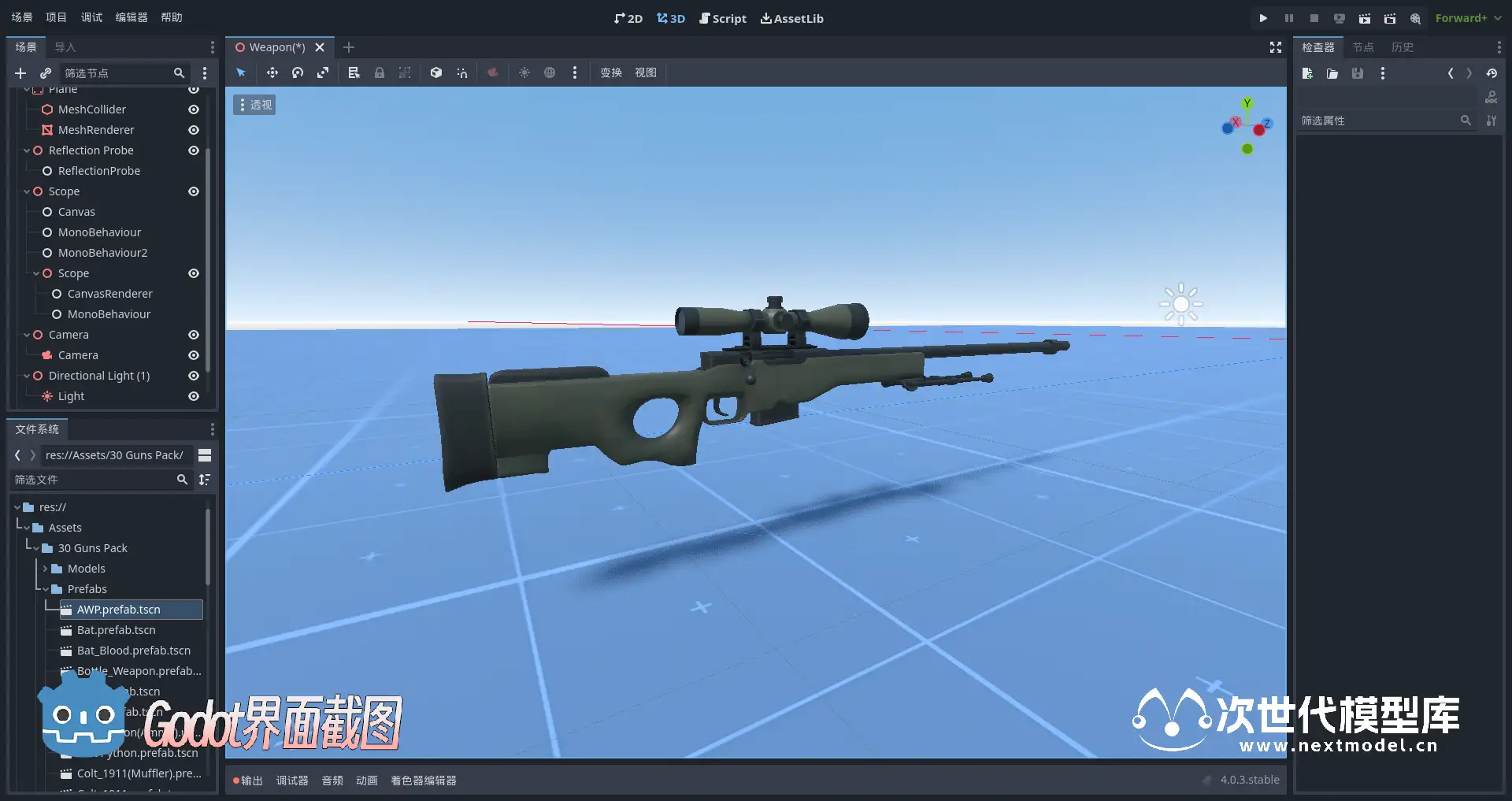Click the play project button
1512x801 pixels.
point(1263,18)
